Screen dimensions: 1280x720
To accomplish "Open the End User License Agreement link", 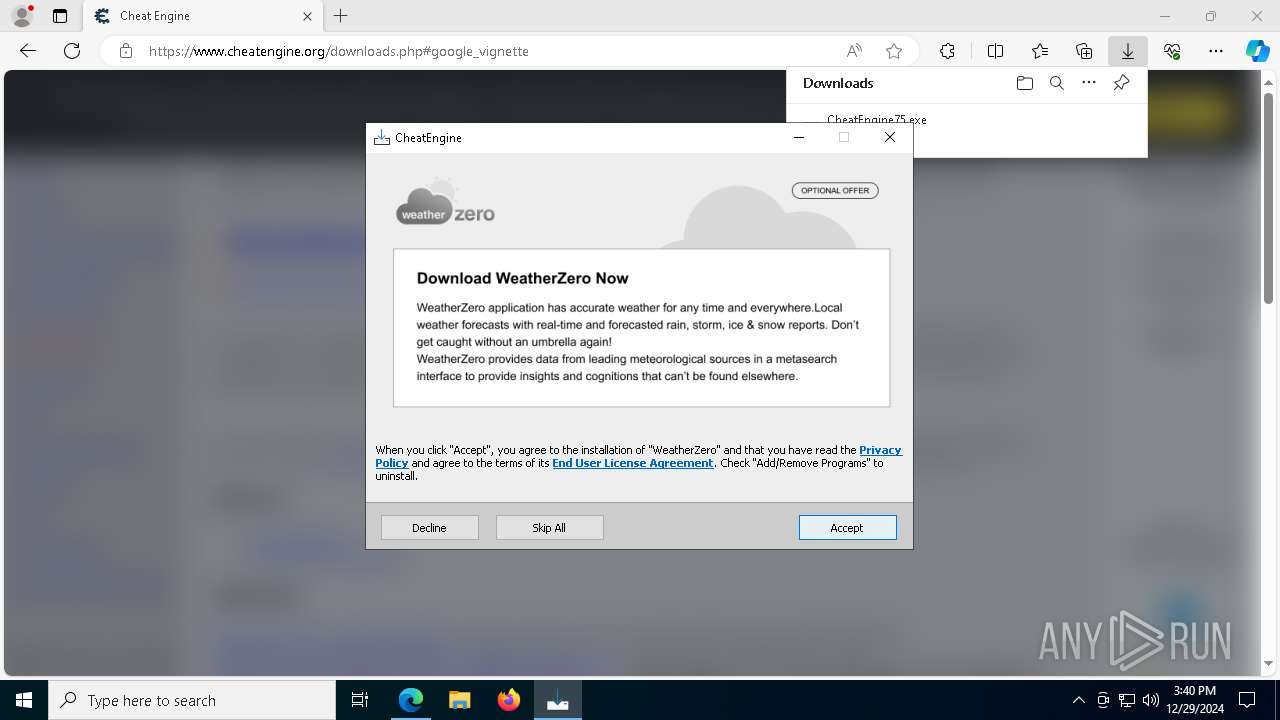I will (x=633, y=463).
